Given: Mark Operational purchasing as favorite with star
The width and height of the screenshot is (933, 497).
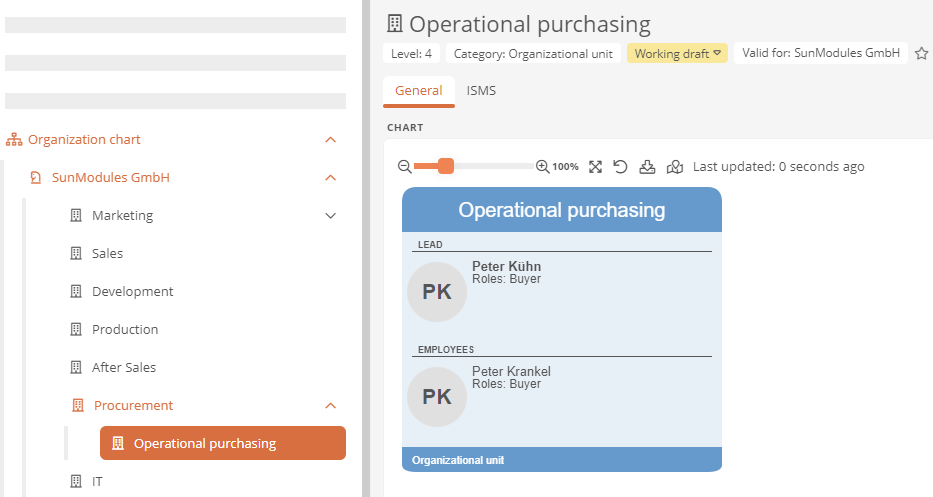Looking at the screenshot, I should (921, 54).
